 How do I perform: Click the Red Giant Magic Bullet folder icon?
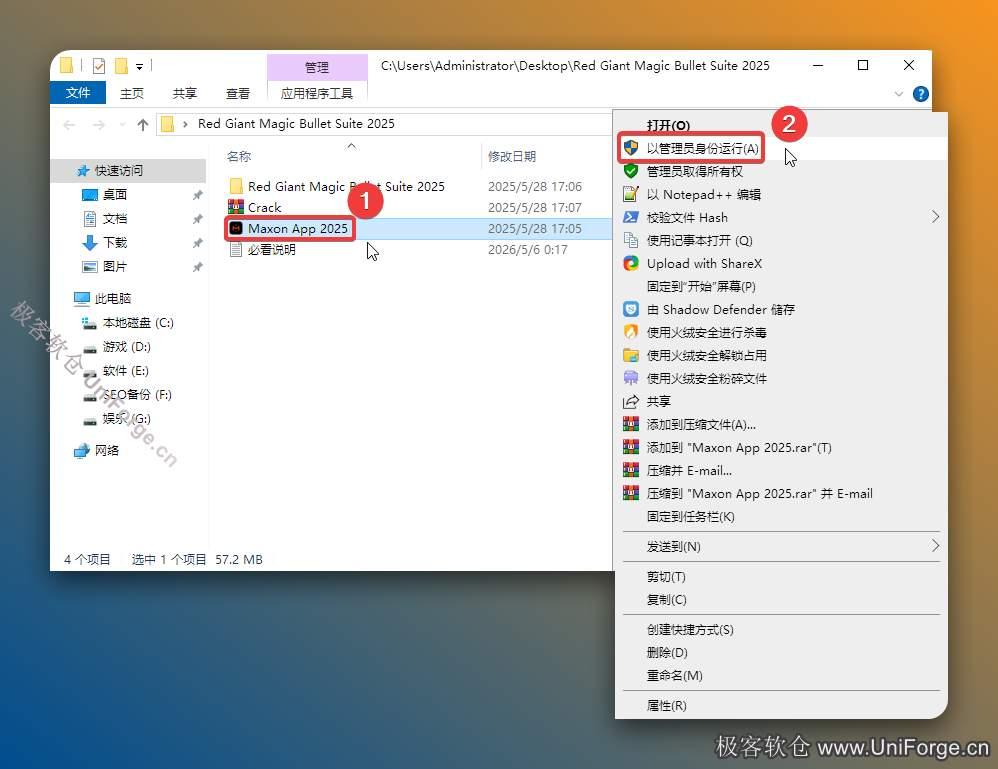(236, 186)
